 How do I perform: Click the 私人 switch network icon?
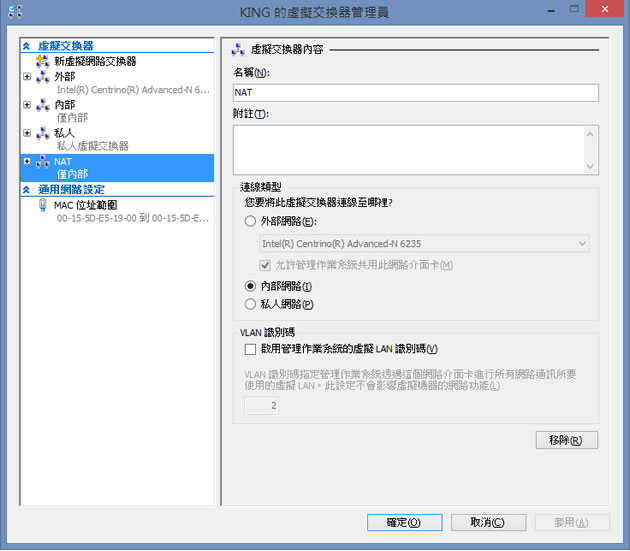pos(43,133)
